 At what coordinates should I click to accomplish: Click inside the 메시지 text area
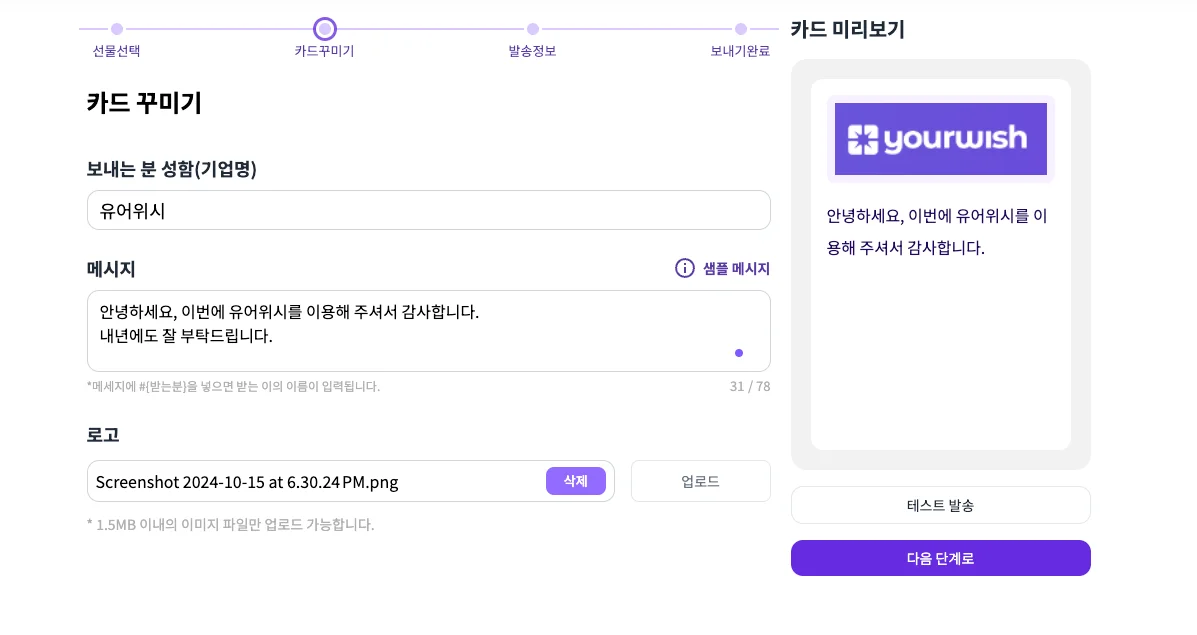pyautogui.click(x=428, y=325)
